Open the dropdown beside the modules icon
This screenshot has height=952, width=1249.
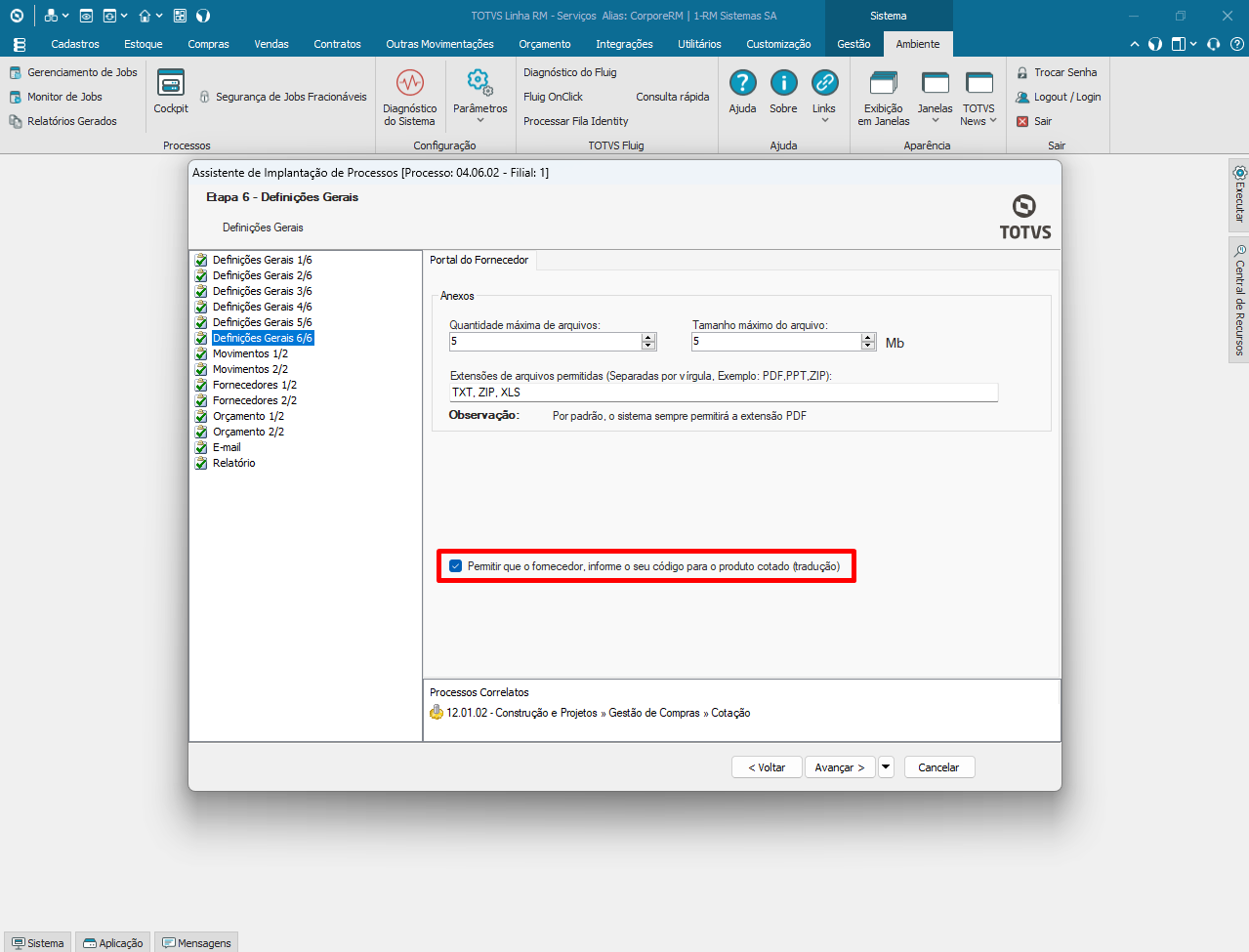[64, 16]
